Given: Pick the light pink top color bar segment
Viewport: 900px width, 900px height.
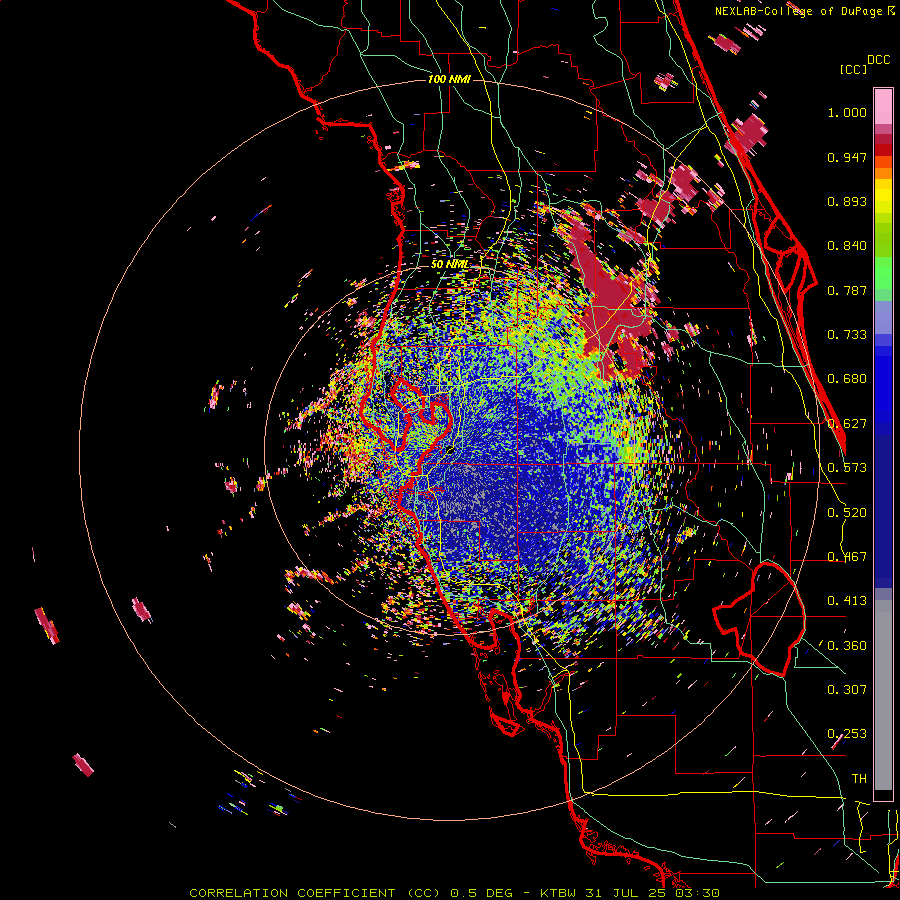Looking at the screenshot, I should pos(883,107).
